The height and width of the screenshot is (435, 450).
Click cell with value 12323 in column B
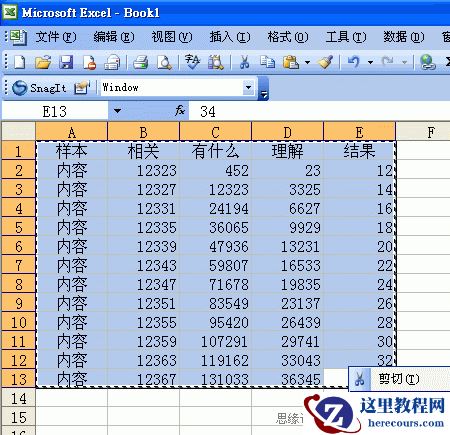coord(144,170)
